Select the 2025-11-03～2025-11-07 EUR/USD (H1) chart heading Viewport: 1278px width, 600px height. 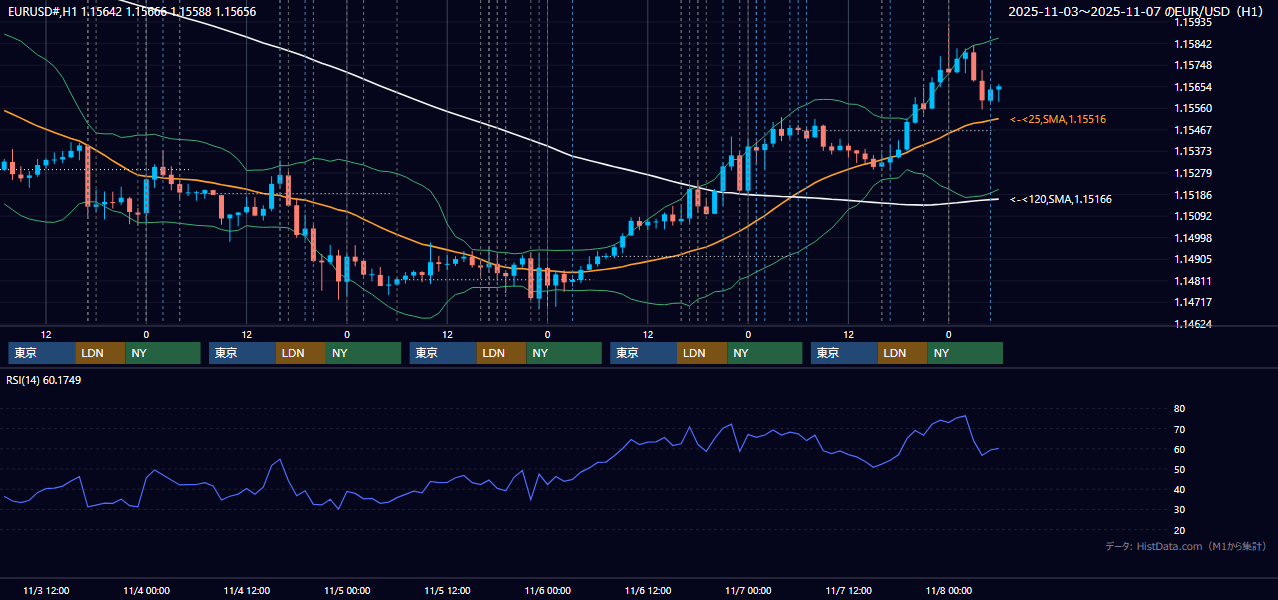pos(1136,11)
